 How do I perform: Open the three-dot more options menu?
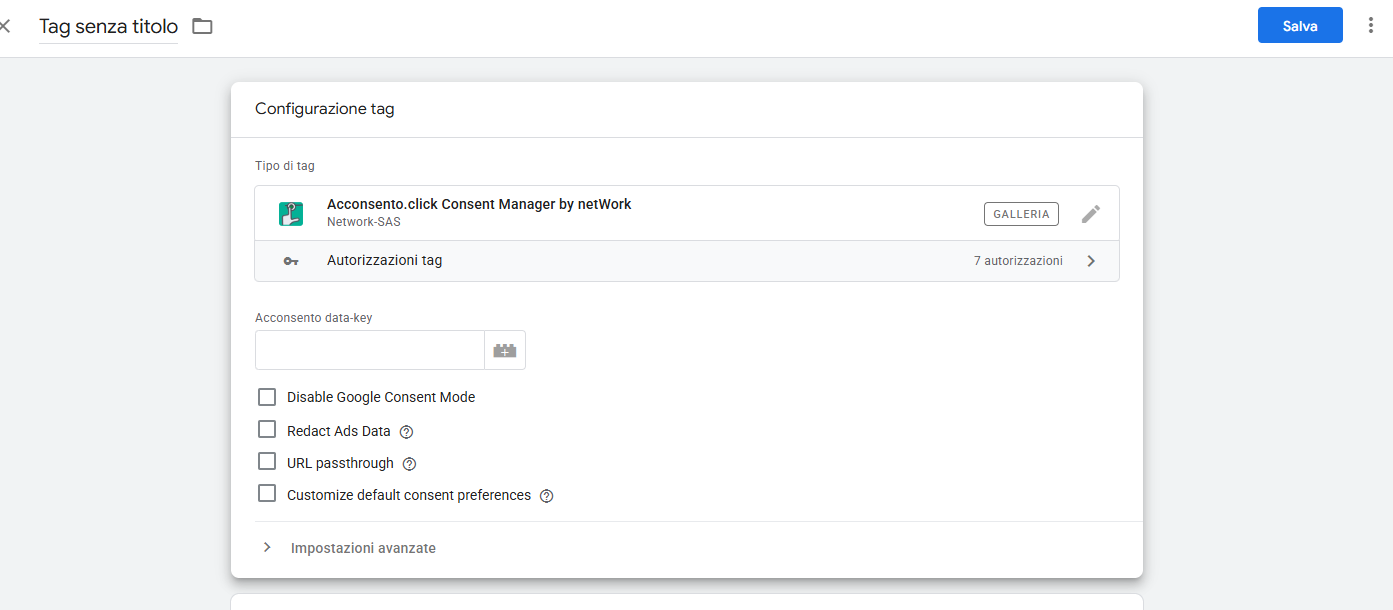click(1371, 26)
